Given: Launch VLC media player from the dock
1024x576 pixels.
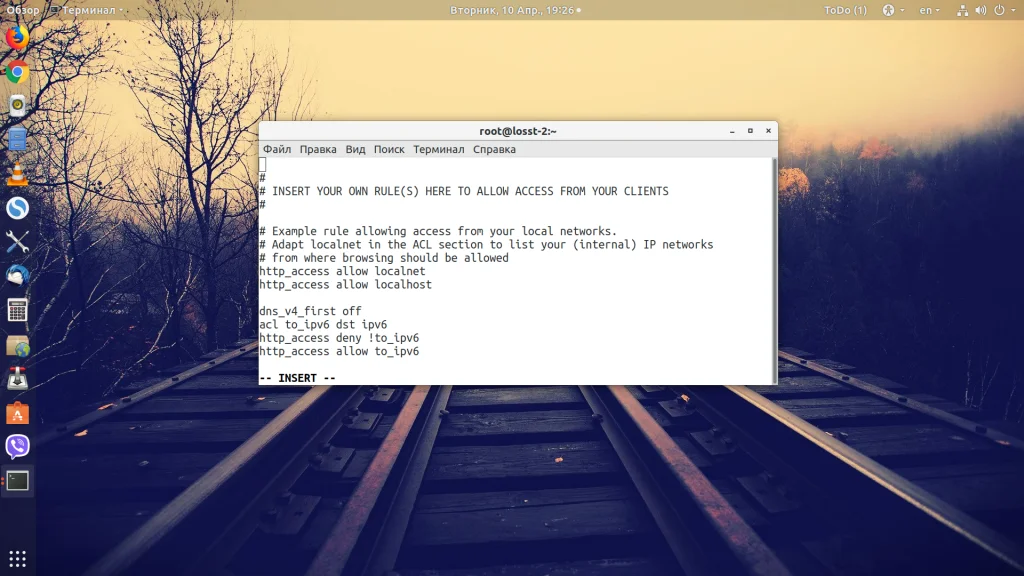Looking at the screenshot, I should coord(17,174).
